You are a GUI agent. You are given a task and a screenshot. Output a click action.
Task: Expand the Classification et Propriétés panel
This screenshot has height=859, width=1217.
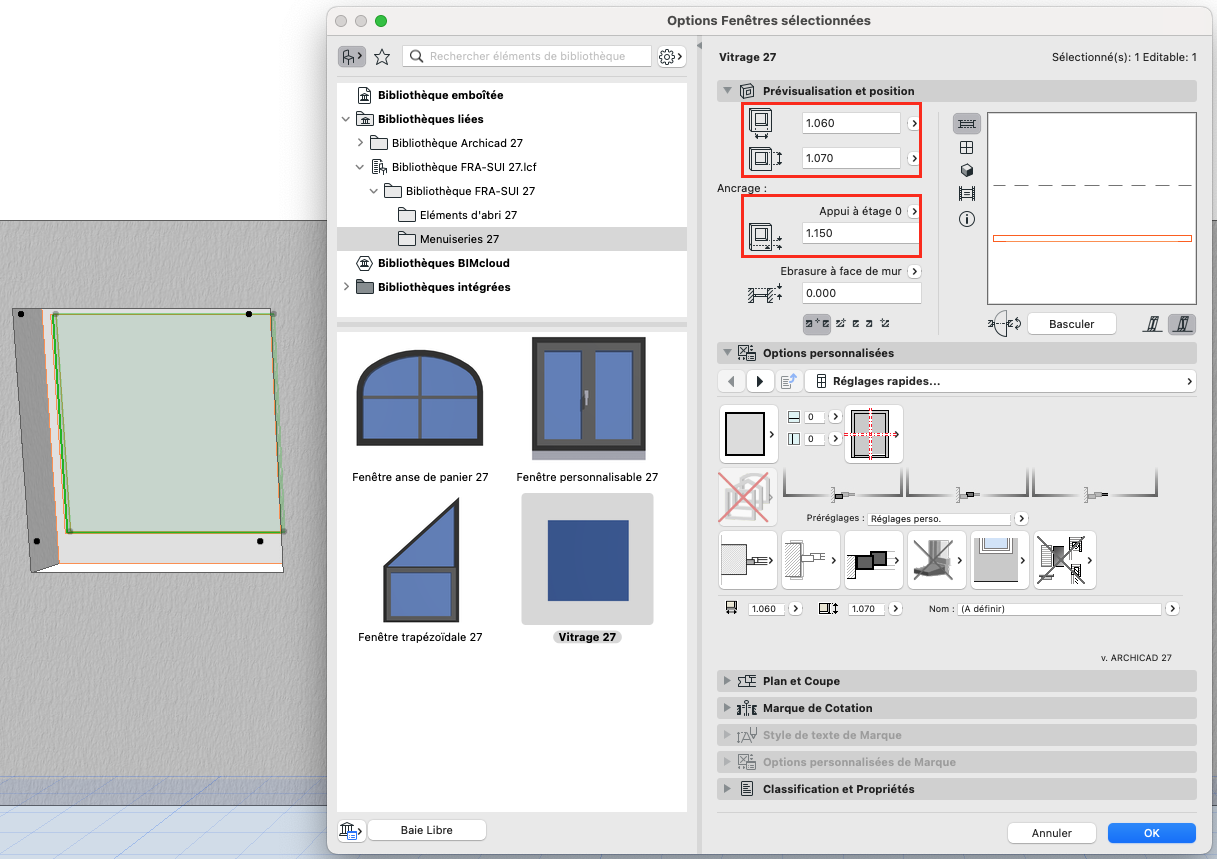pyautogui.click(x=726, y=789)
